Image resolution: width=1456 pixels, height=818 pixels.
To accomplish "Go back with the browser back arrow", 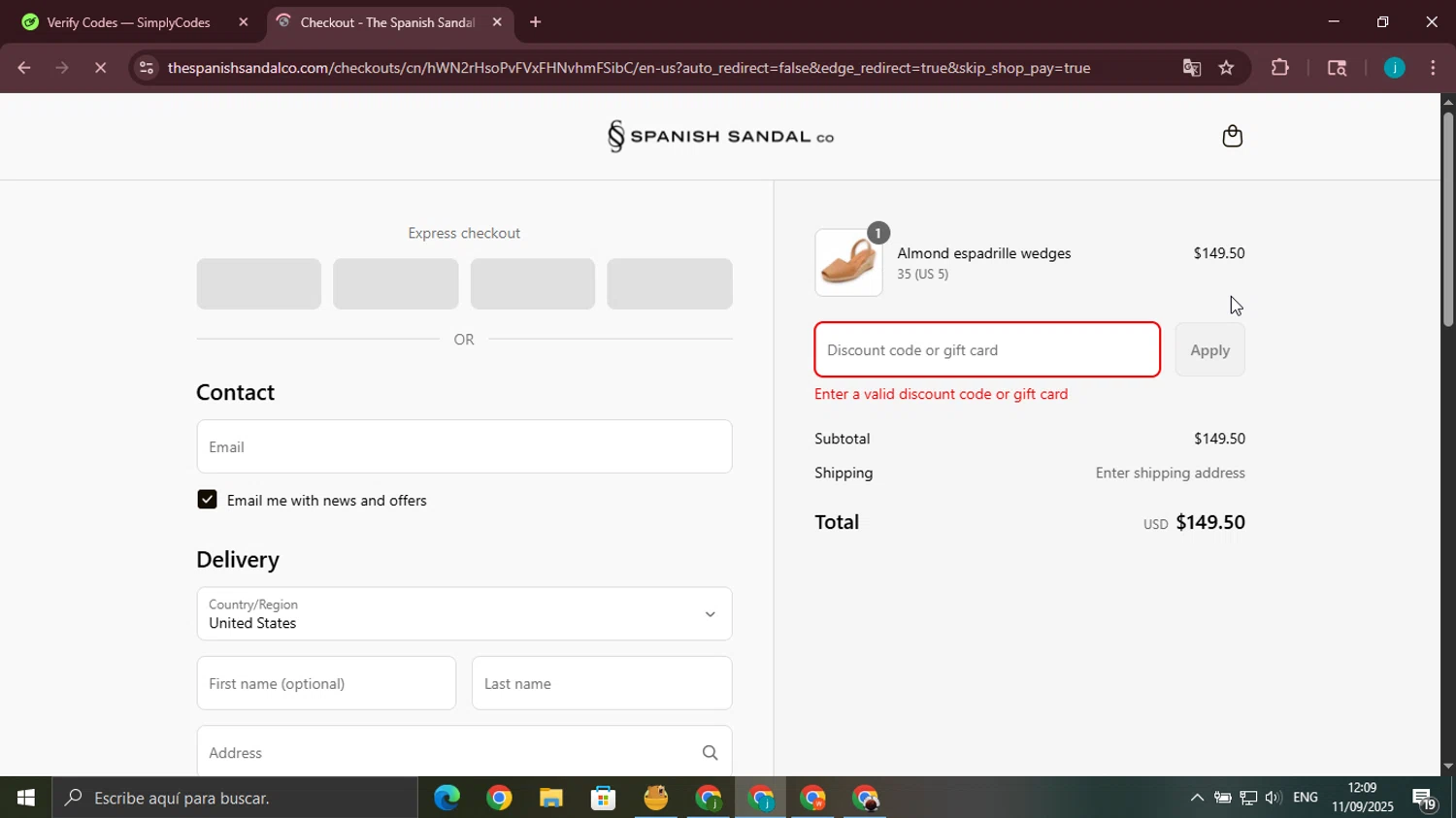I will (24, 68).
